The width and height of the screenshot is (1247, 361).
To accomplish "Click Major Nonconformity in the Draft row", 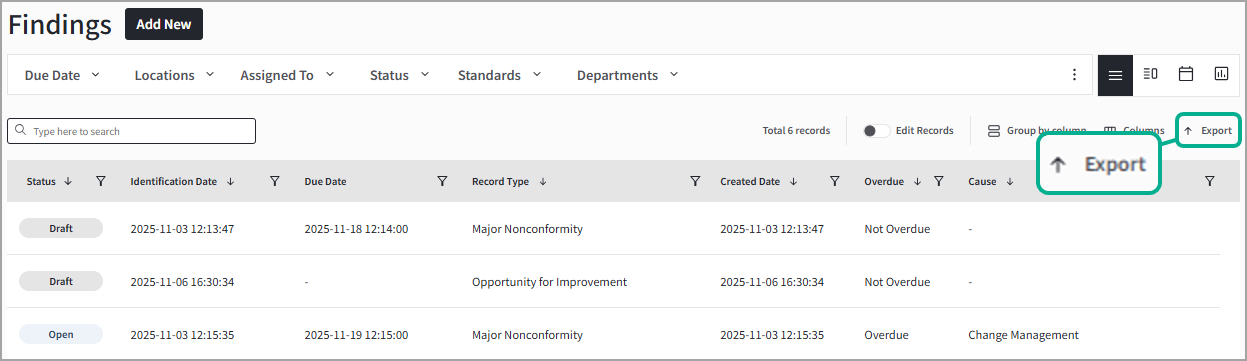I will click(x=527, y=229).
